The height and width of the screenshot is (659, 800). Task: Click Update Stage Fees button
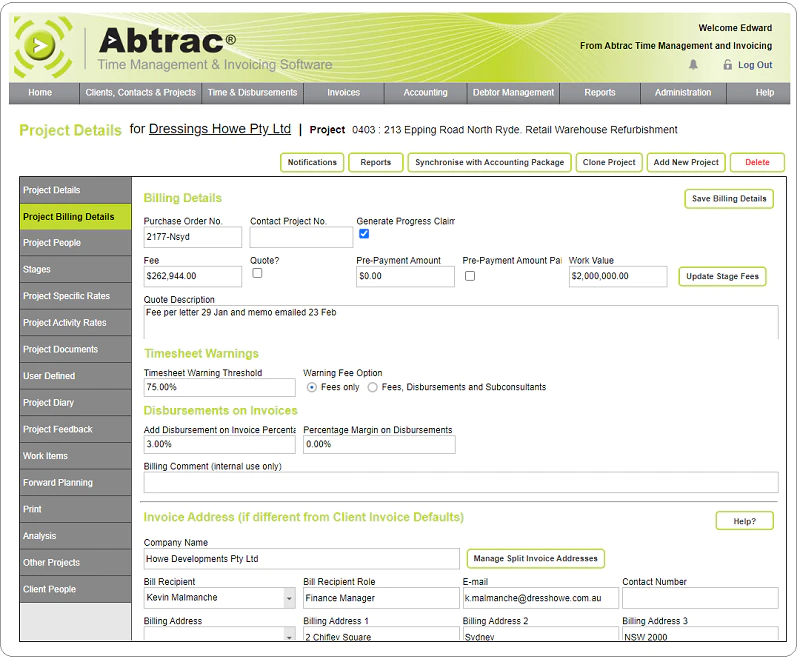722,276
